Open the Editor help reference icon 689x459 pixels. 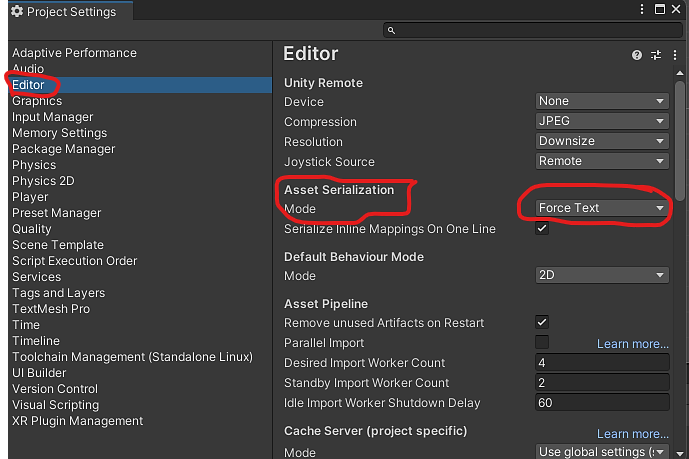tap(638, 55)
